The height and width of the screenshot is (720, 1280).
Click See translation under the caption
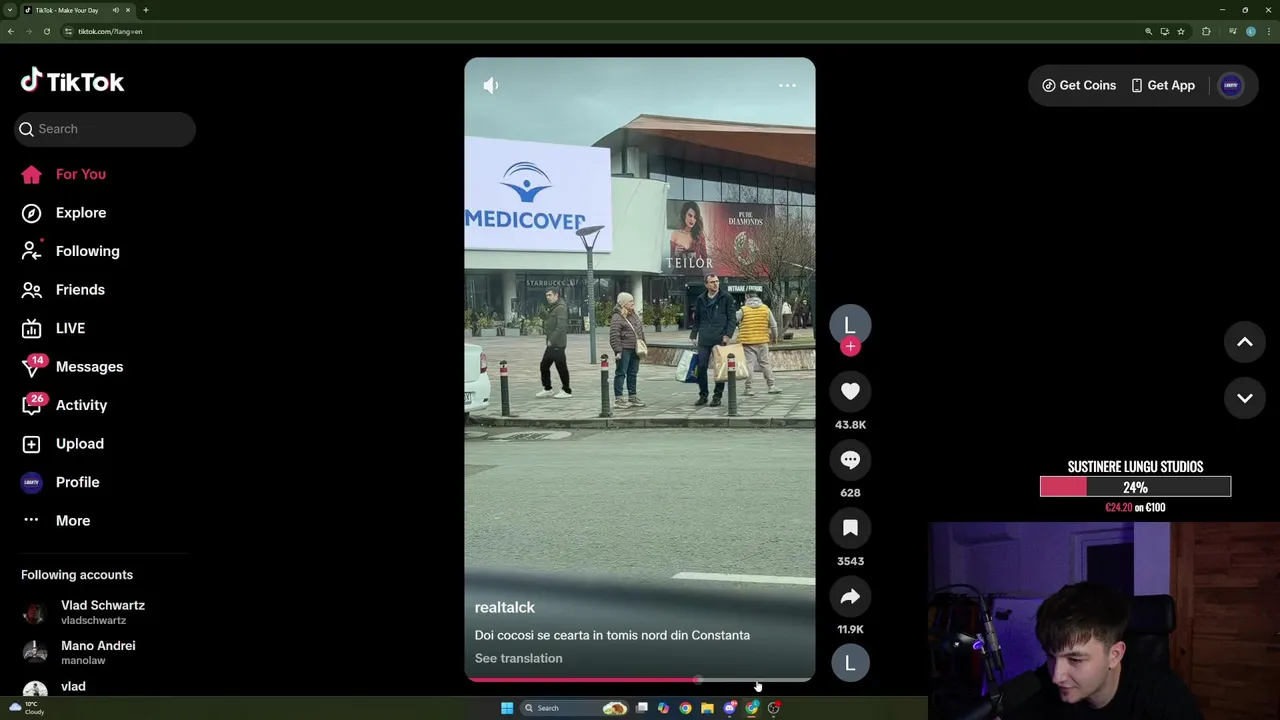tap(518, 658)
